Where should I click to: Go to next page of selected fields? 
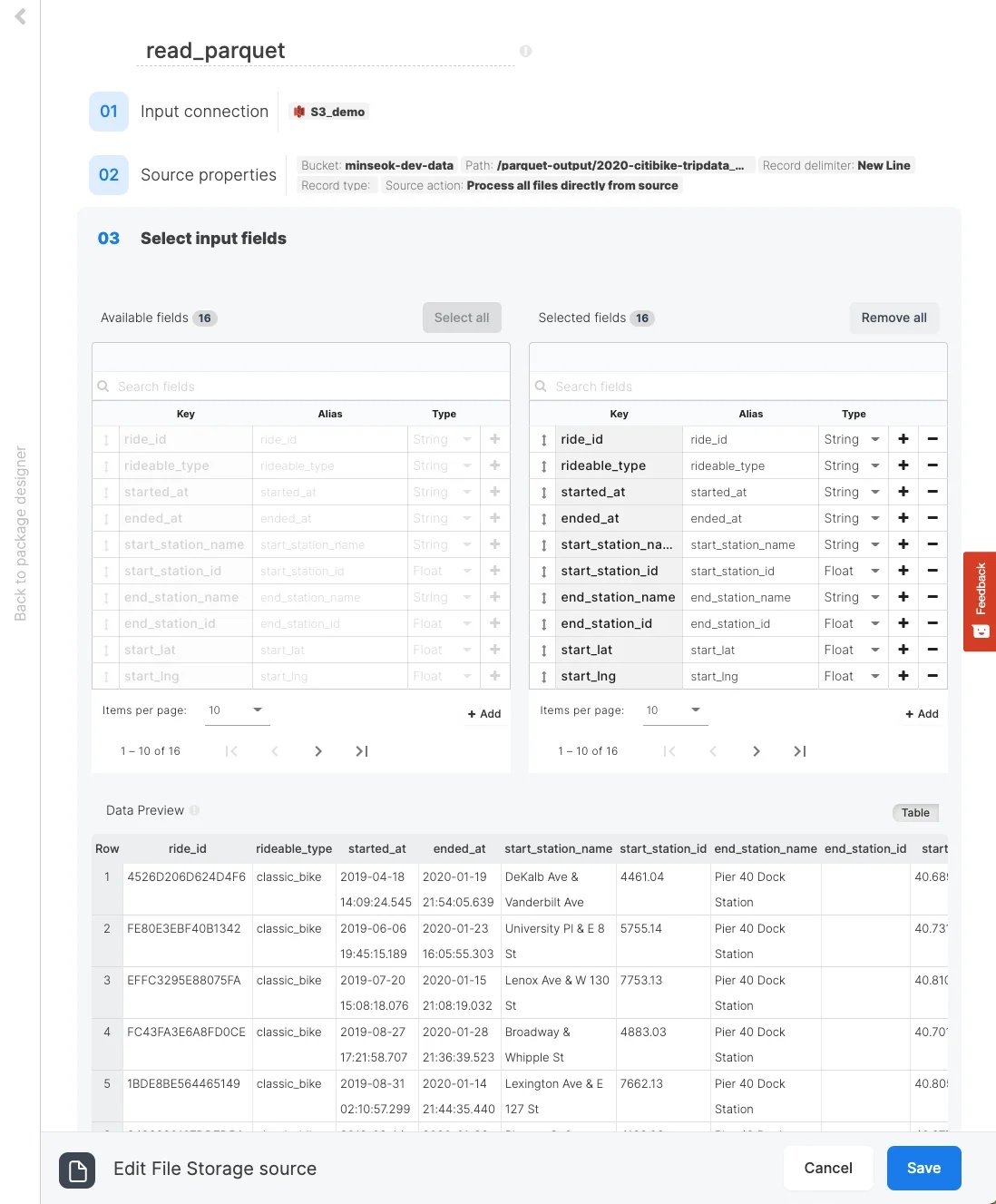coord(757,751)
